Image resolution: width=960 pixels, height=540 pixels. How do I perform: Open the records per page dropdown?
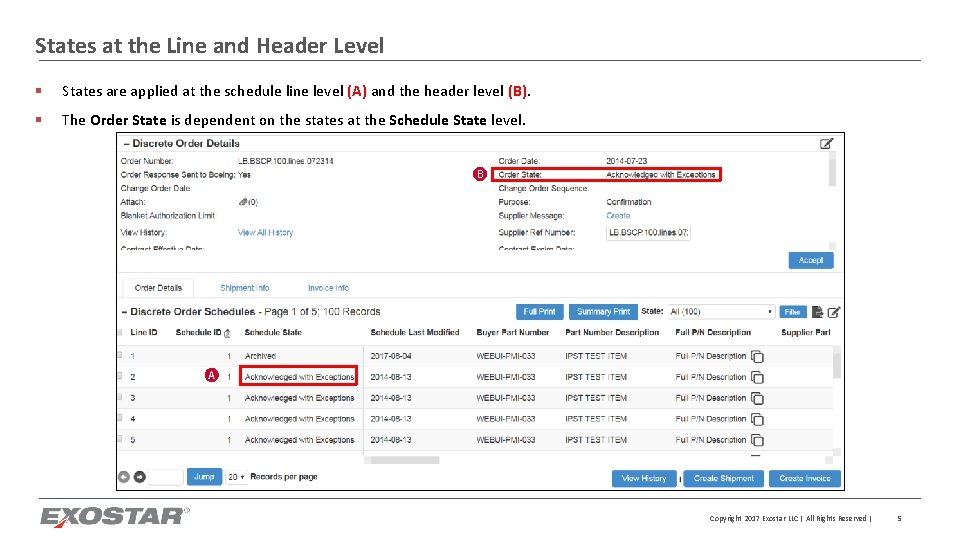coord(236,477)
